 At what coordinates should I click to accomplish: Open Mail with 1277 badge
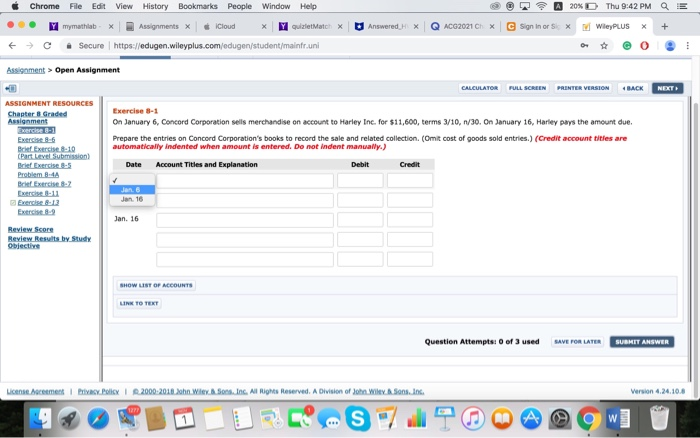128,419
